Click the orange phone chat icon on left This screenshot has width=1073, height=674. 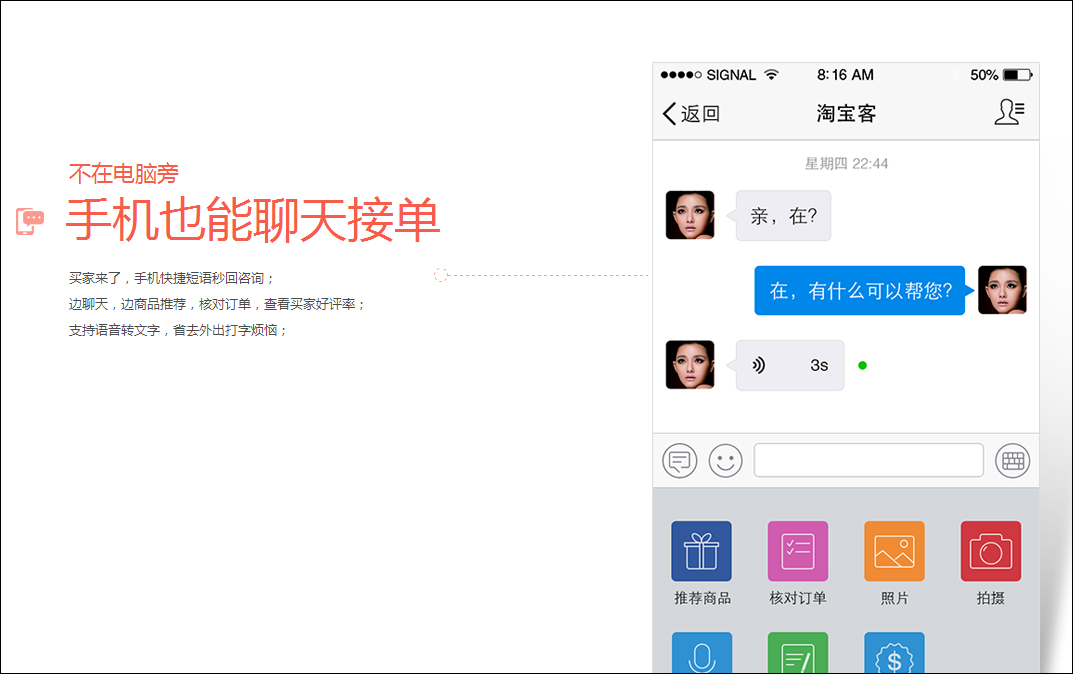coord(31,221)
